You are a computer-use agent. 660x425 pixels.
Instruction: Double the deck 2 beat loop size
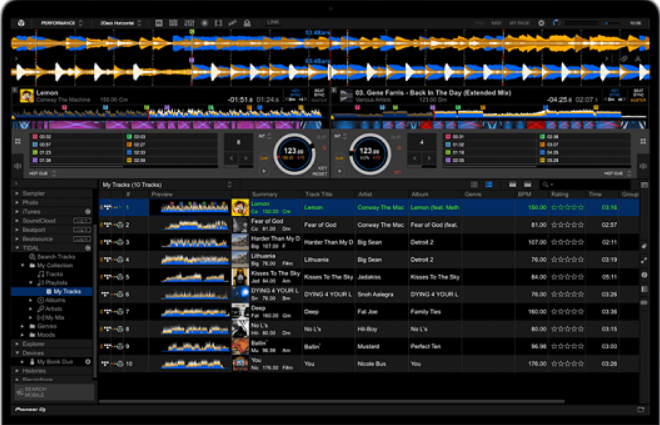pyautogui.click(x=429, y=158)
